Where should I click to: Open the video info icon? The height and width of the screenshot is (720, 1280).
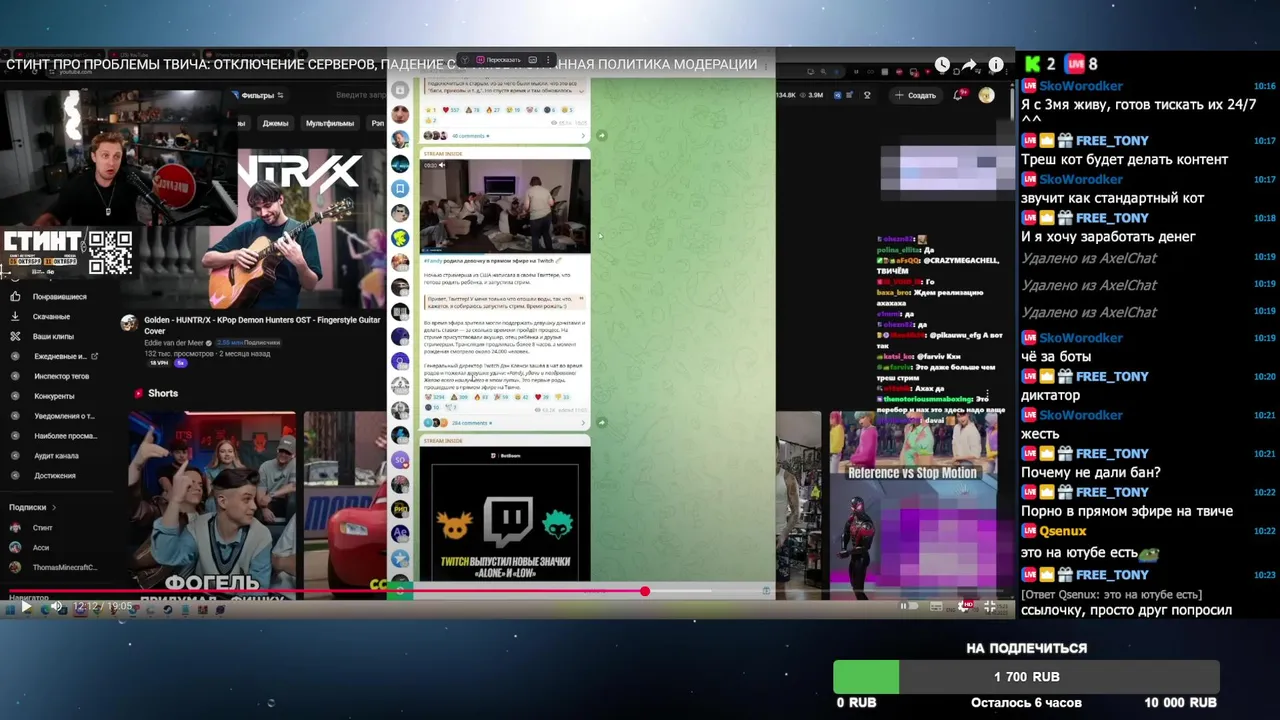click(x=996, y=64)
